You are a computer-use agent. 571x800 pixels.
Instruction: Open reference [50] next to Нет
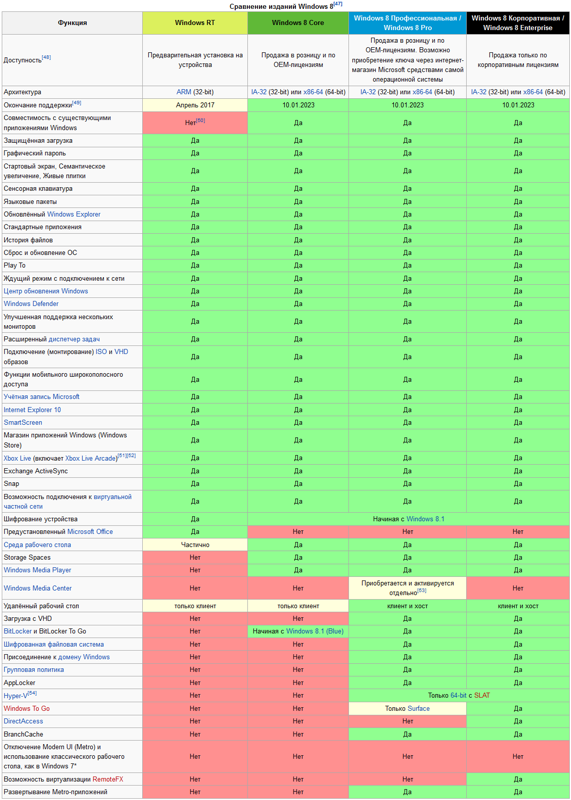[x=201, y=120]
